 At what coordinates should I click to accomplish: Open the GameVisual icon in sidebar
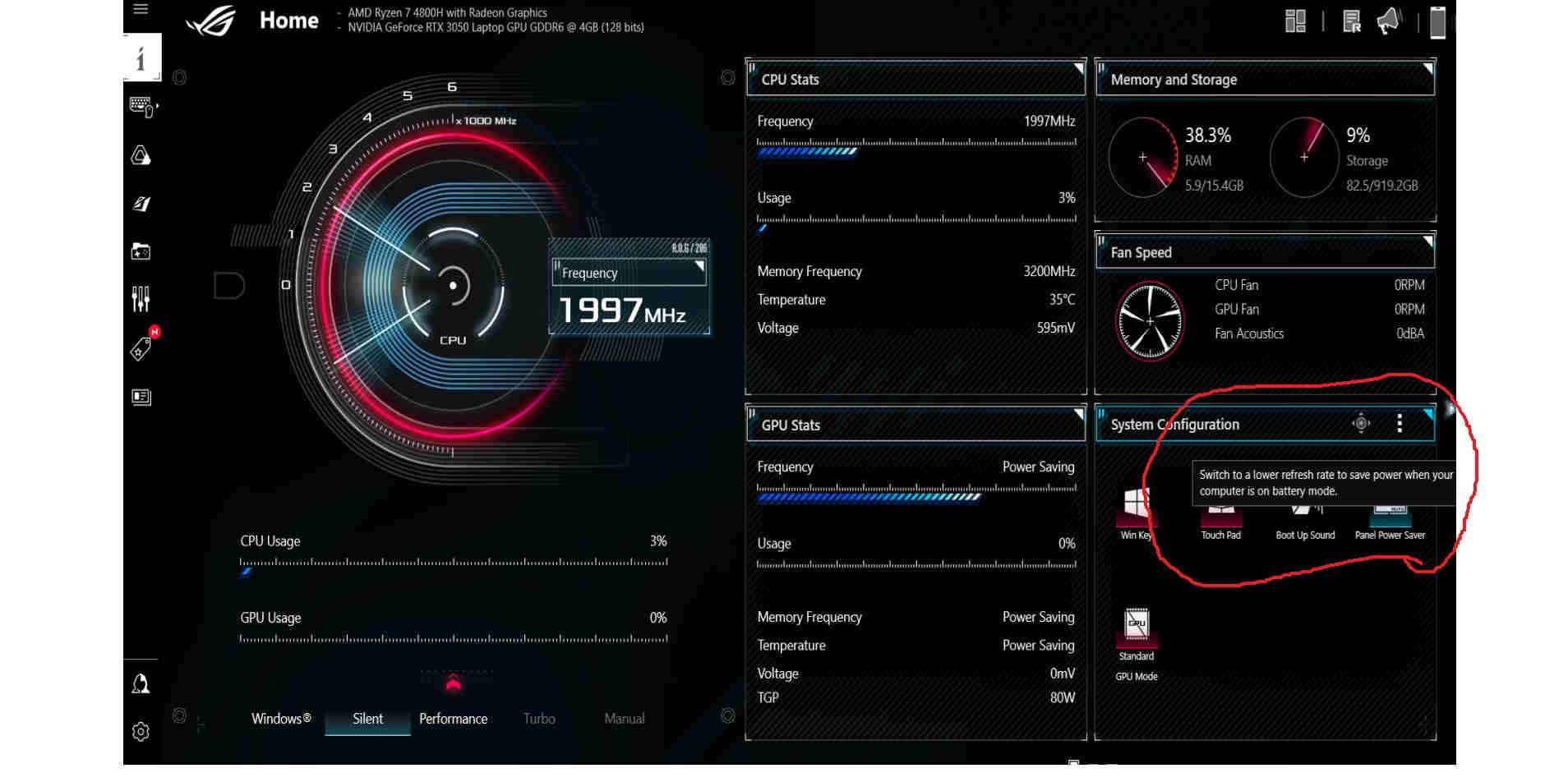141,204
